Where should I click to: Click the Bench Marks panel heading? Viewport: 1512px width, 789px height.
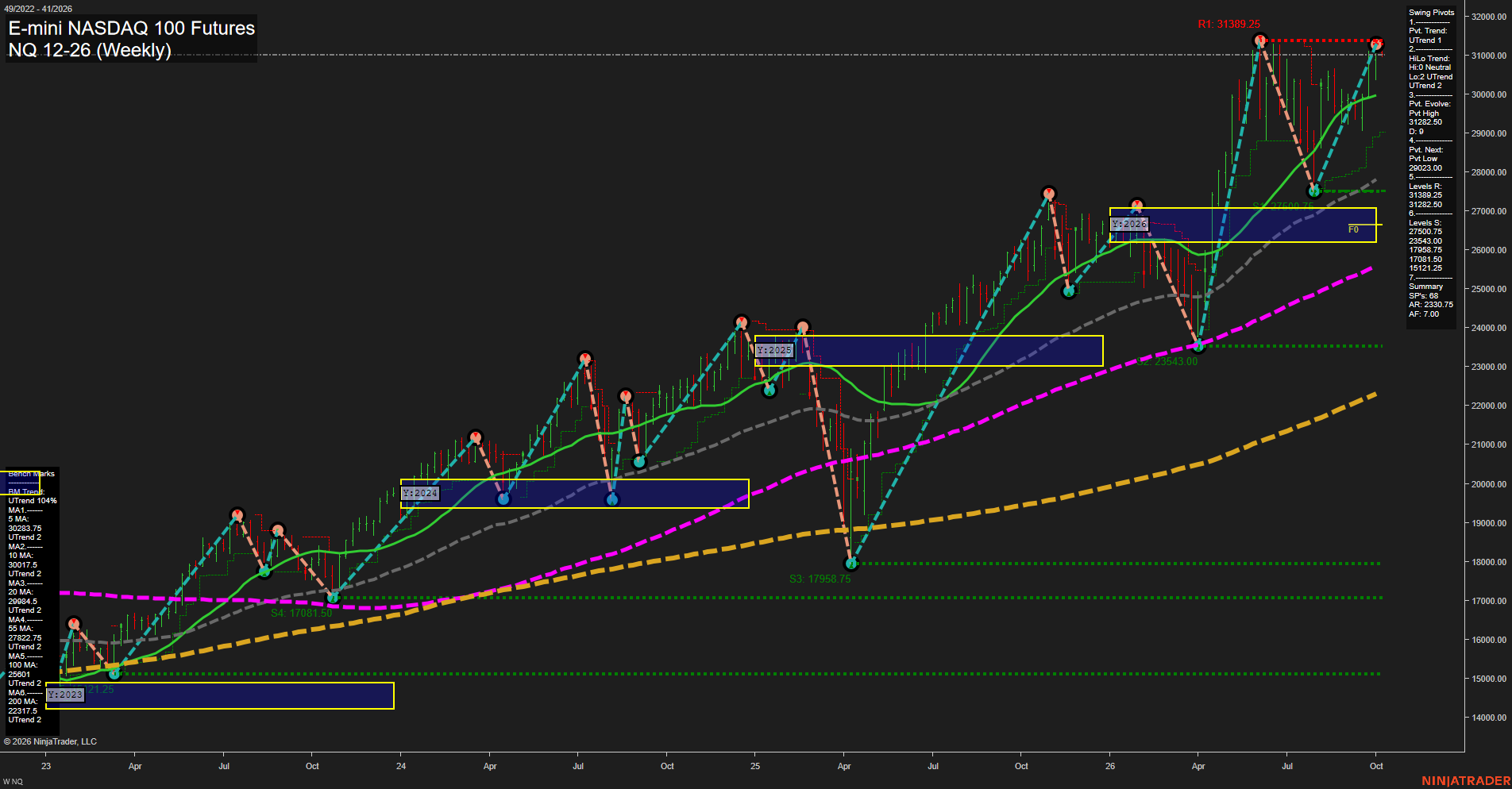coord(31,474)
